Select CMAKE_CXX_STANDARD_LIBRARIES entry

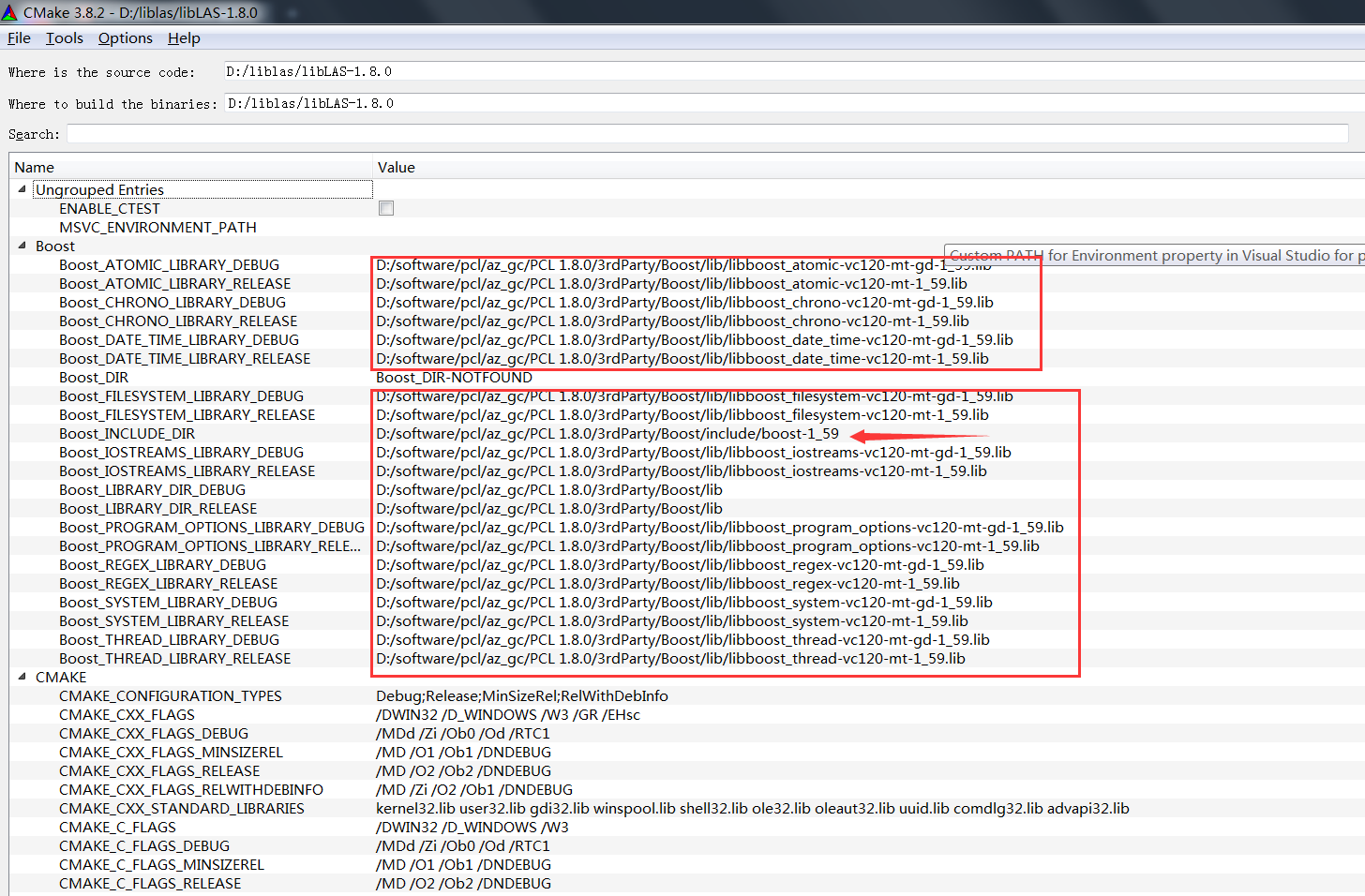(x=182, y=808)
